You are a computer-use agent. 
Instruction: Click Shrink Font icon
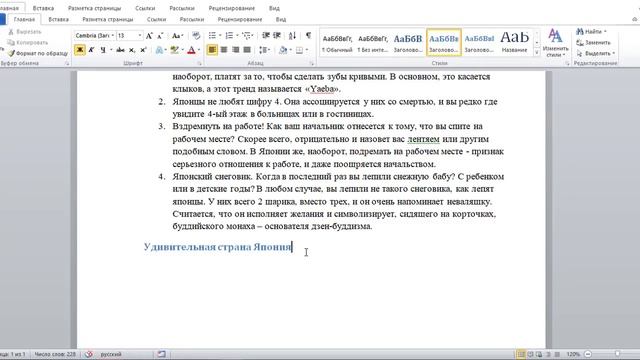point(160,36)
